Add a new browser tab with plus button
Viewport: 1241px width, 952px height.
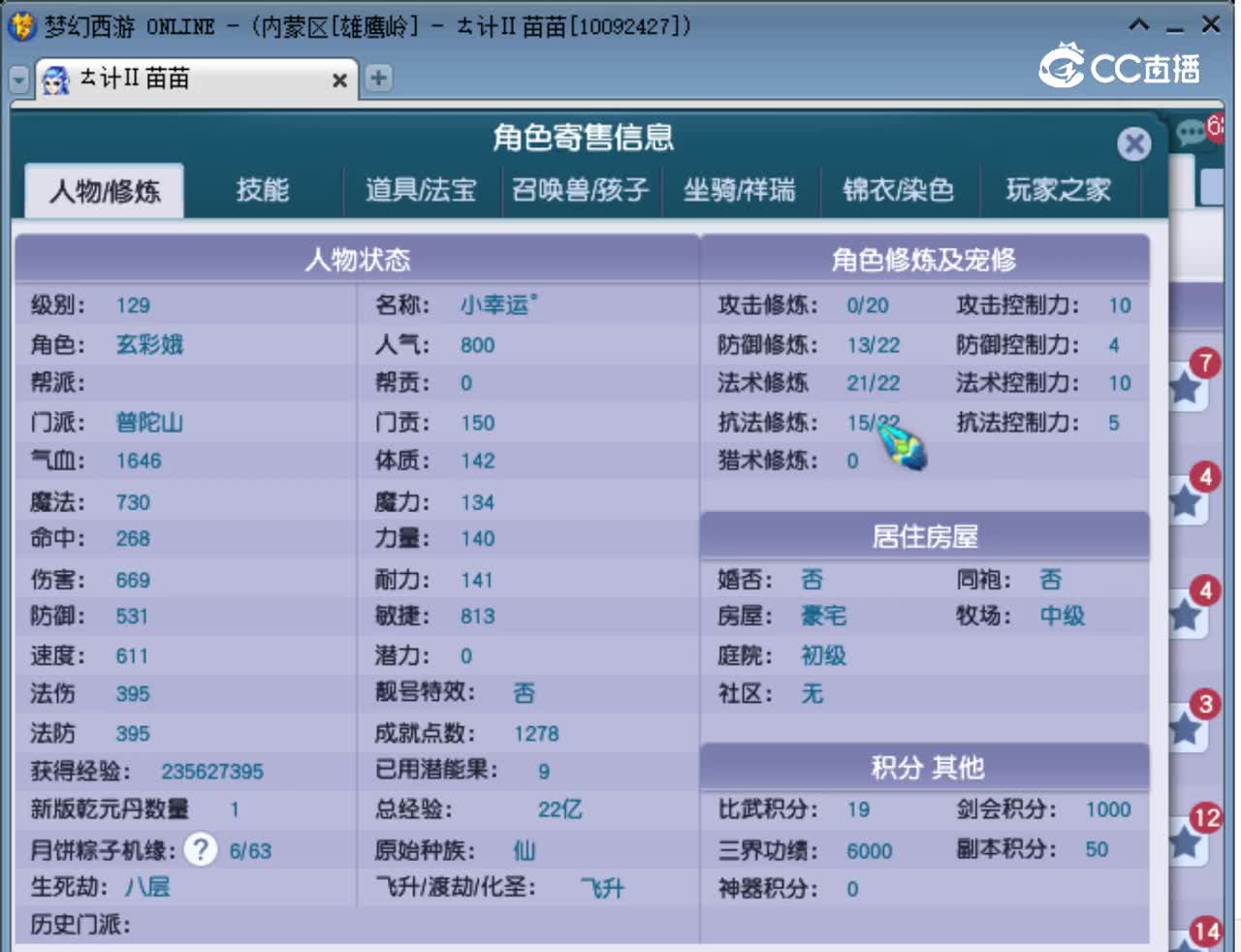click(x=378, y=79)
